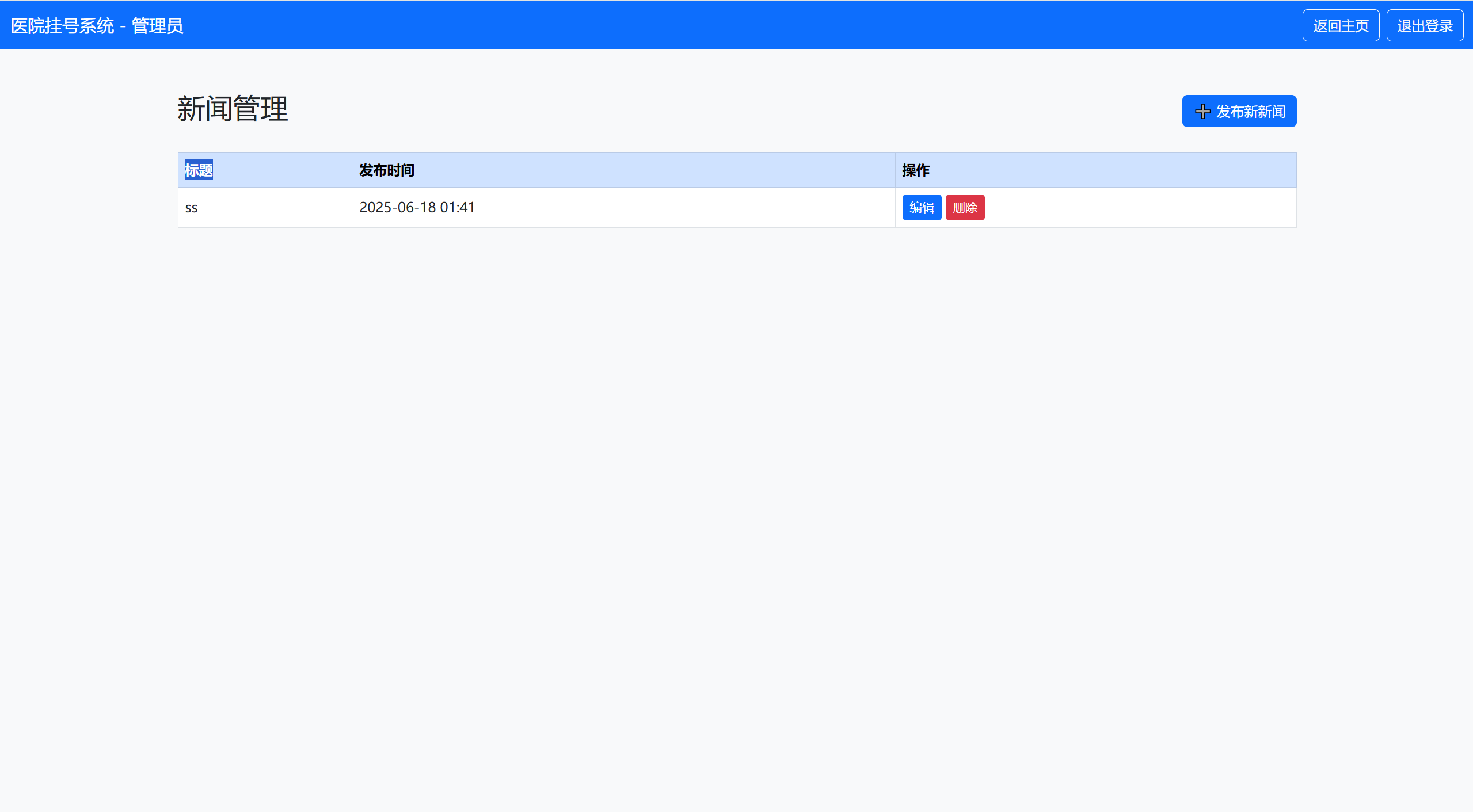Delete the ss news with 删除
The image size is (1473, 812).
[x=964, y=208]
